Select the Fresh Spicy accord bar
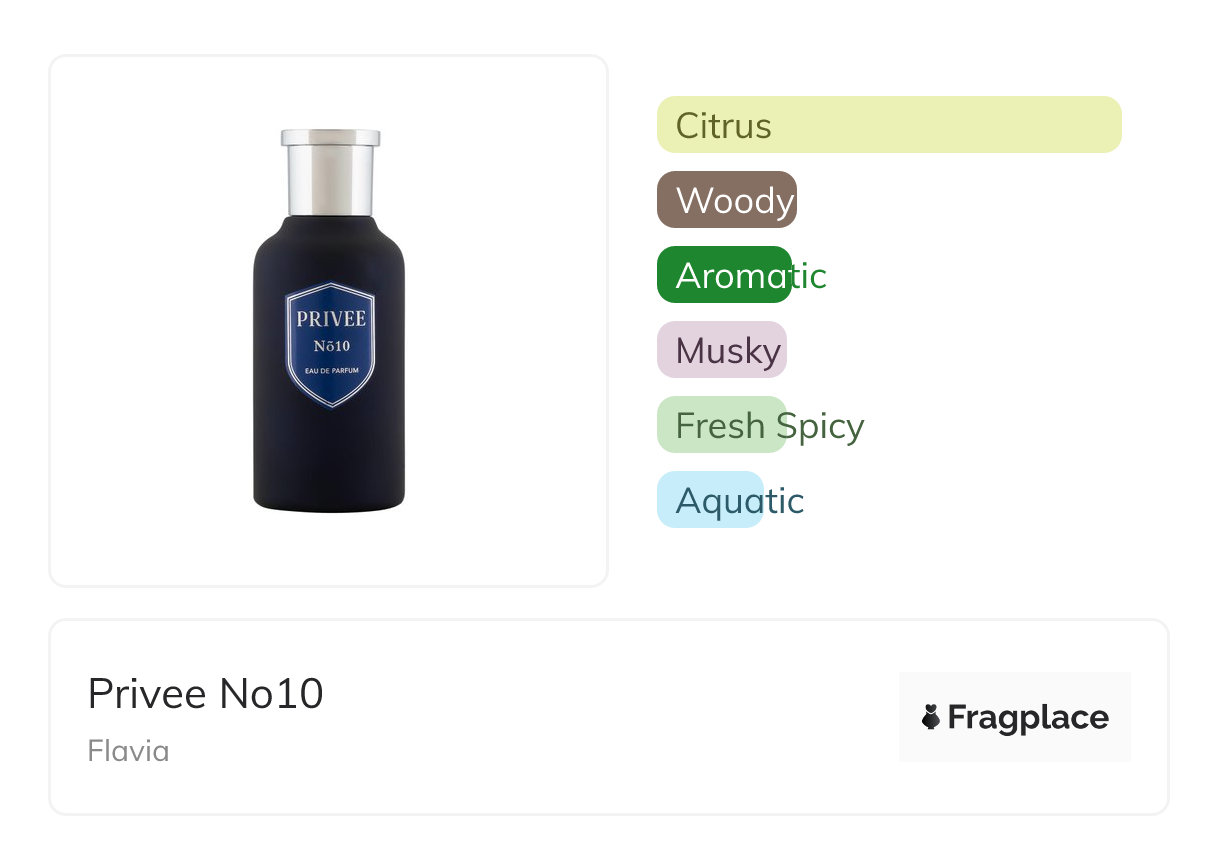The width and height of the screenshot is (1218, 864). coord(722,425)
